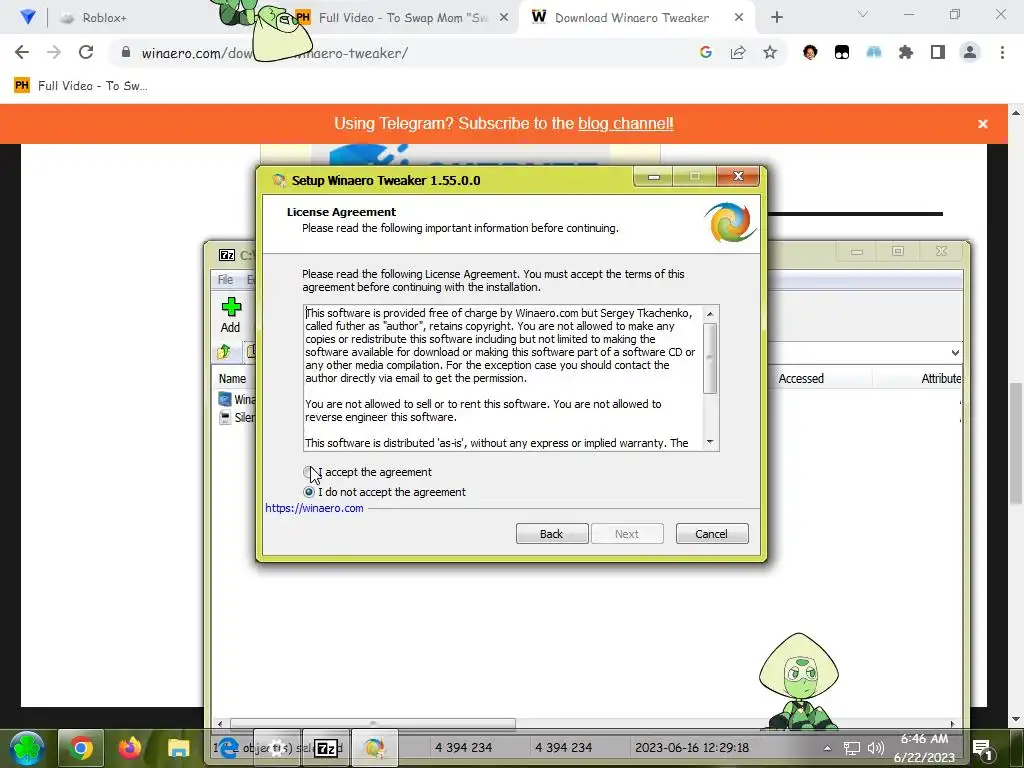Reload the winaero page
The width and height of the screenshot is (1024, 768).
pos(86,52)
